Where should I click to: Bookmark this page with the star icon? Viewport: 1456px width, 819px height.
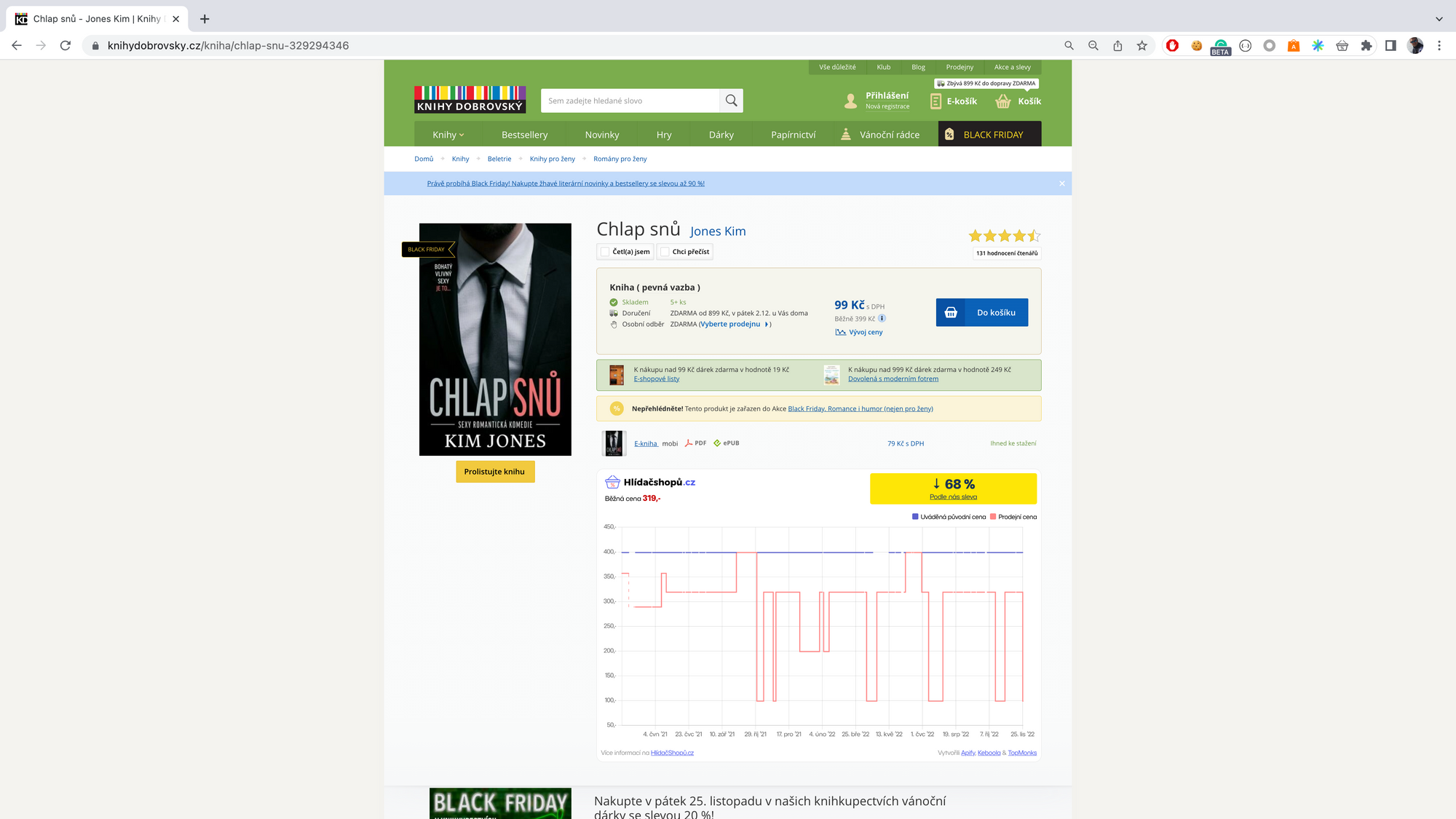(1142, 45)
